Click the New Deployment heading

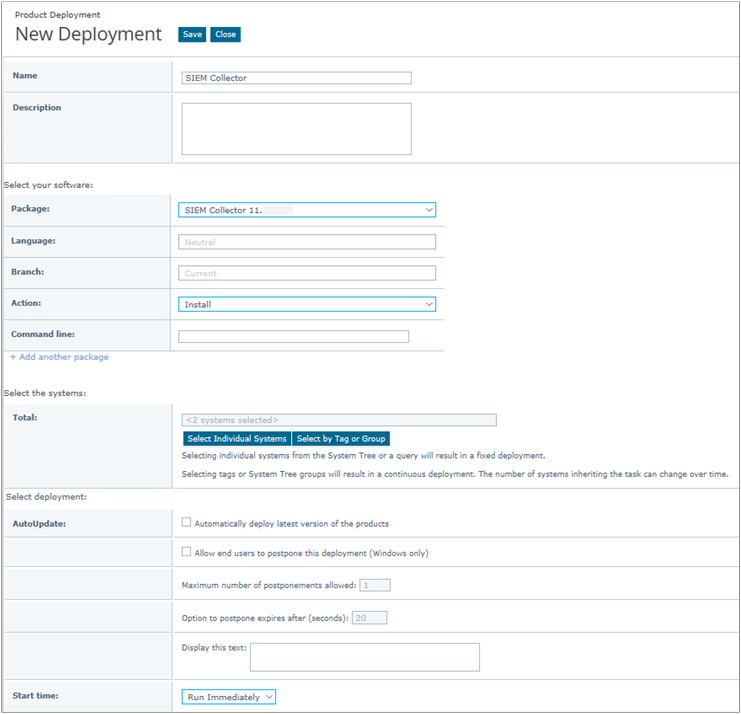[x=88, y=34]
